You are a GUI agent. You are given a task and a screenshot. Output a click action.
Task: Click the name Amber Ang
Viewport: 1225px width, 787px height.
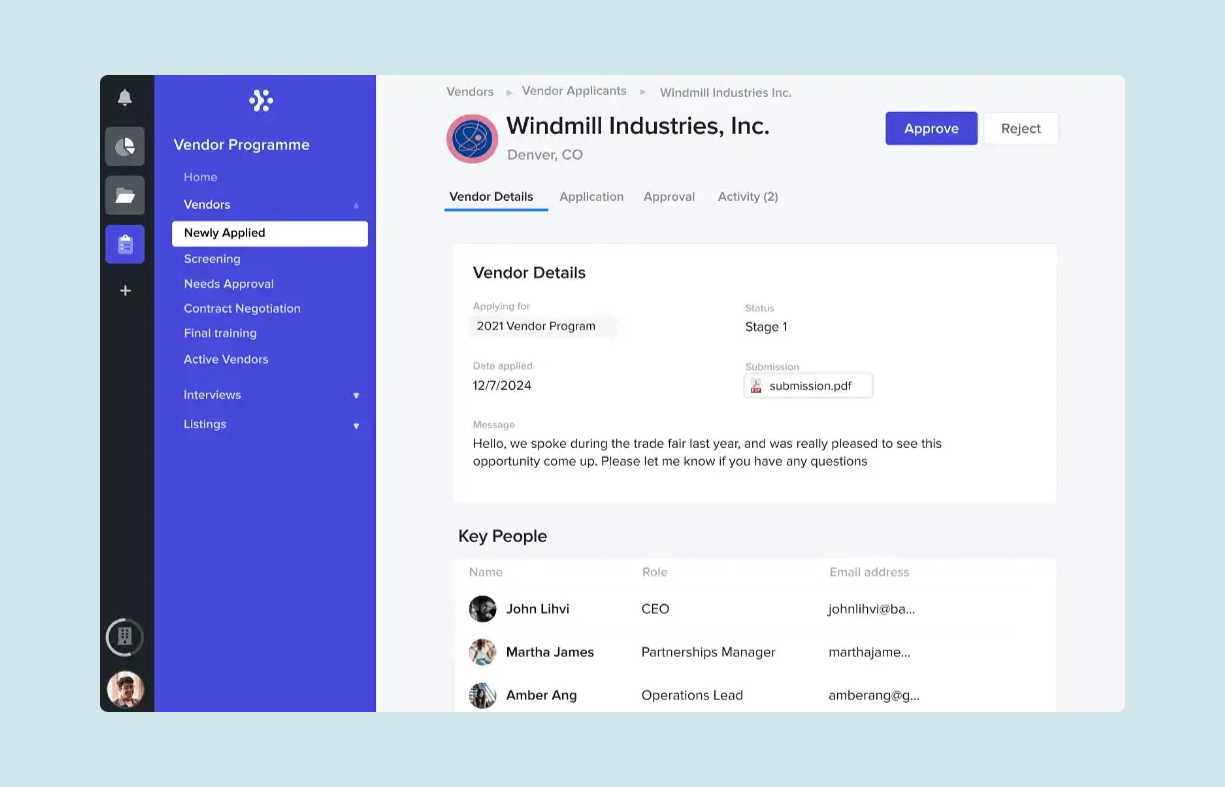(x=541, y=696)
